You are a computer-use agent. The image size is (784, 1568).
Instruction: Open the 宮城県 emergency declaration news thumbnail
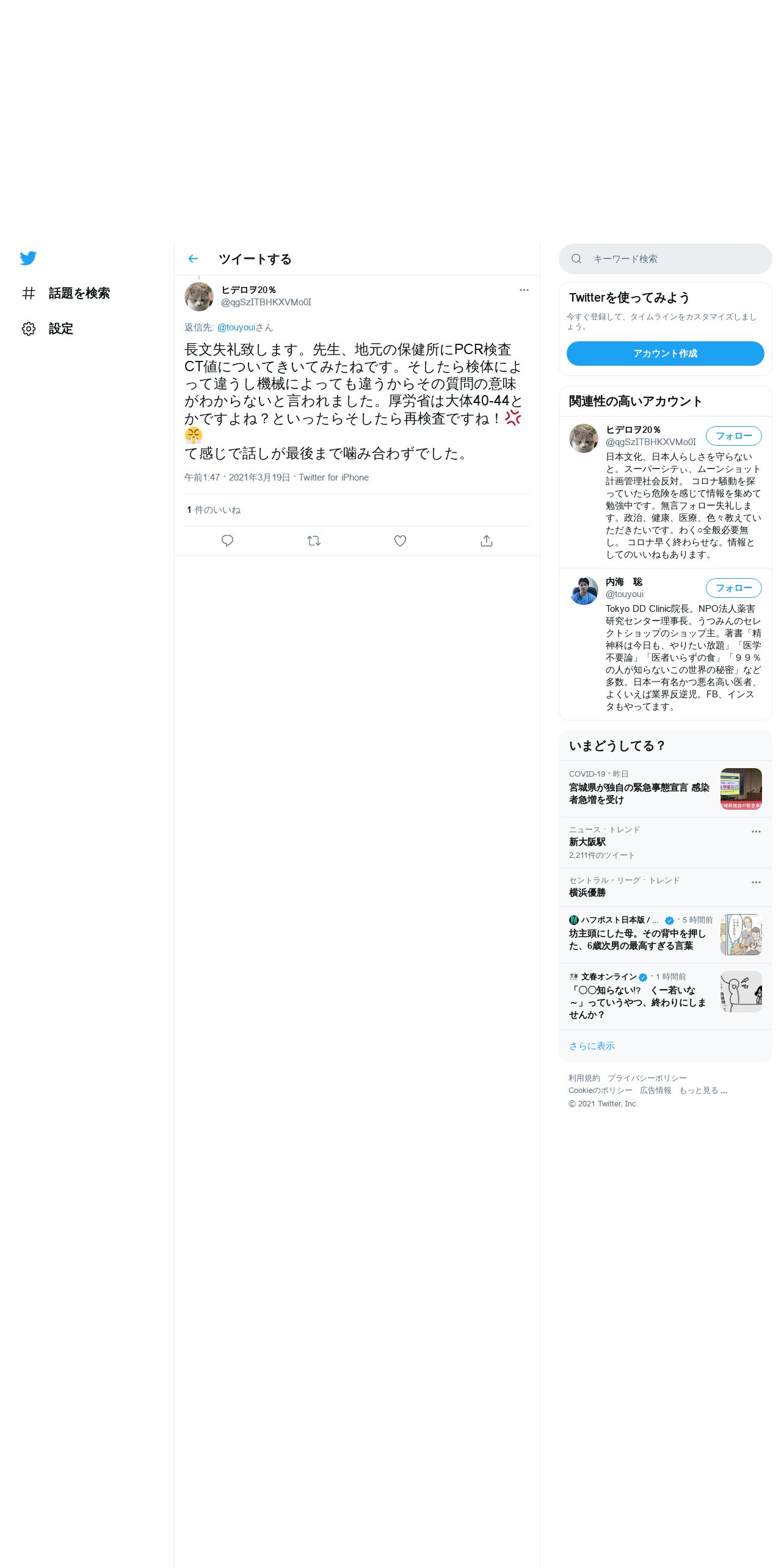[741, 789]
